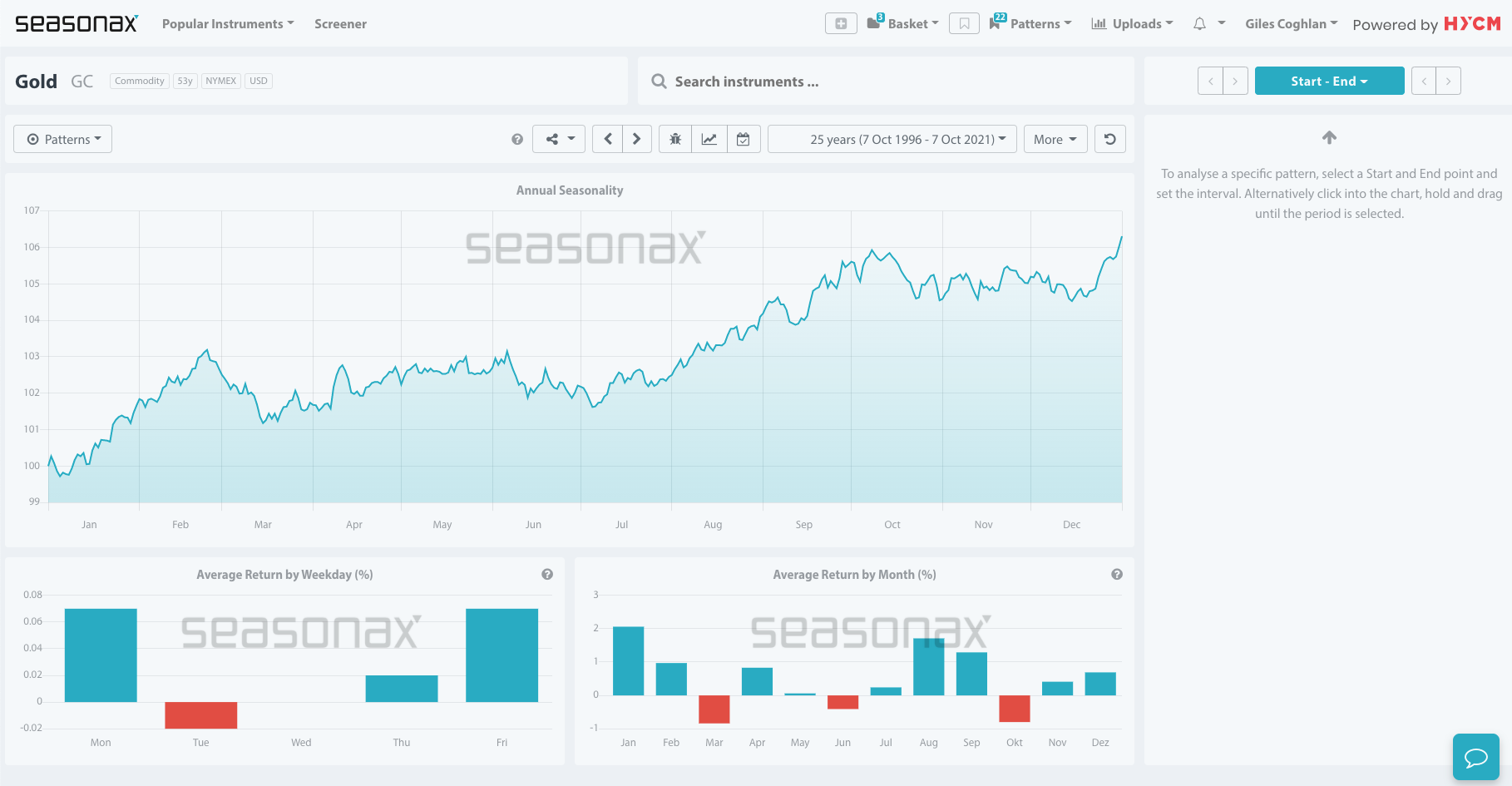Click help icon for Average Return by Weekday
The width and height of the screenshot is (1512, 786).
(x=547, y=574)
